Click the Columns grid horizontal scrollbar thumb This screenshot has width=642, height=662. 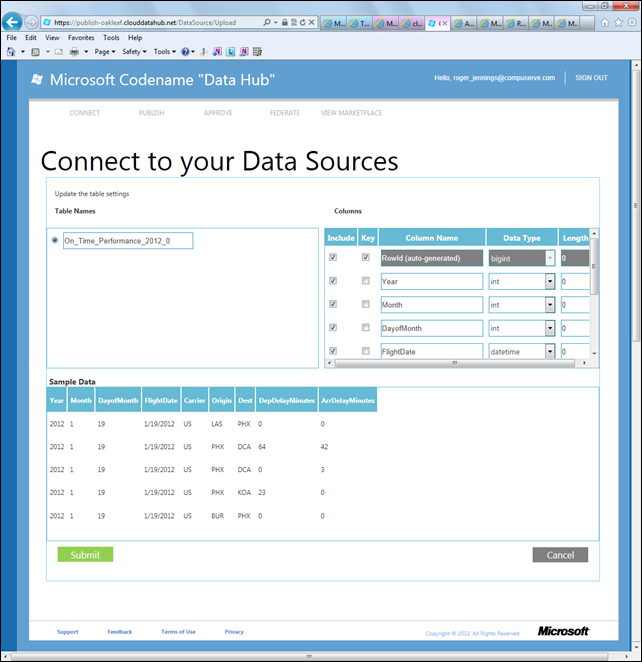(455, 363)
